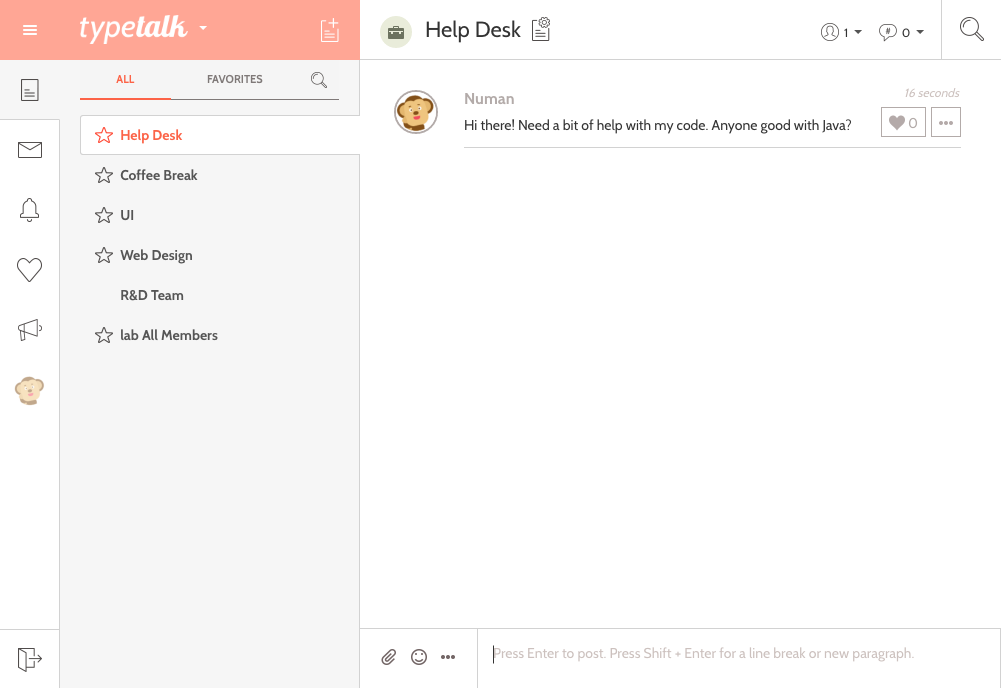Open the typetalk organization dropdown arrow
Image resolution: width=1001 pixels, height=688 pixels.
click(203, 28)
